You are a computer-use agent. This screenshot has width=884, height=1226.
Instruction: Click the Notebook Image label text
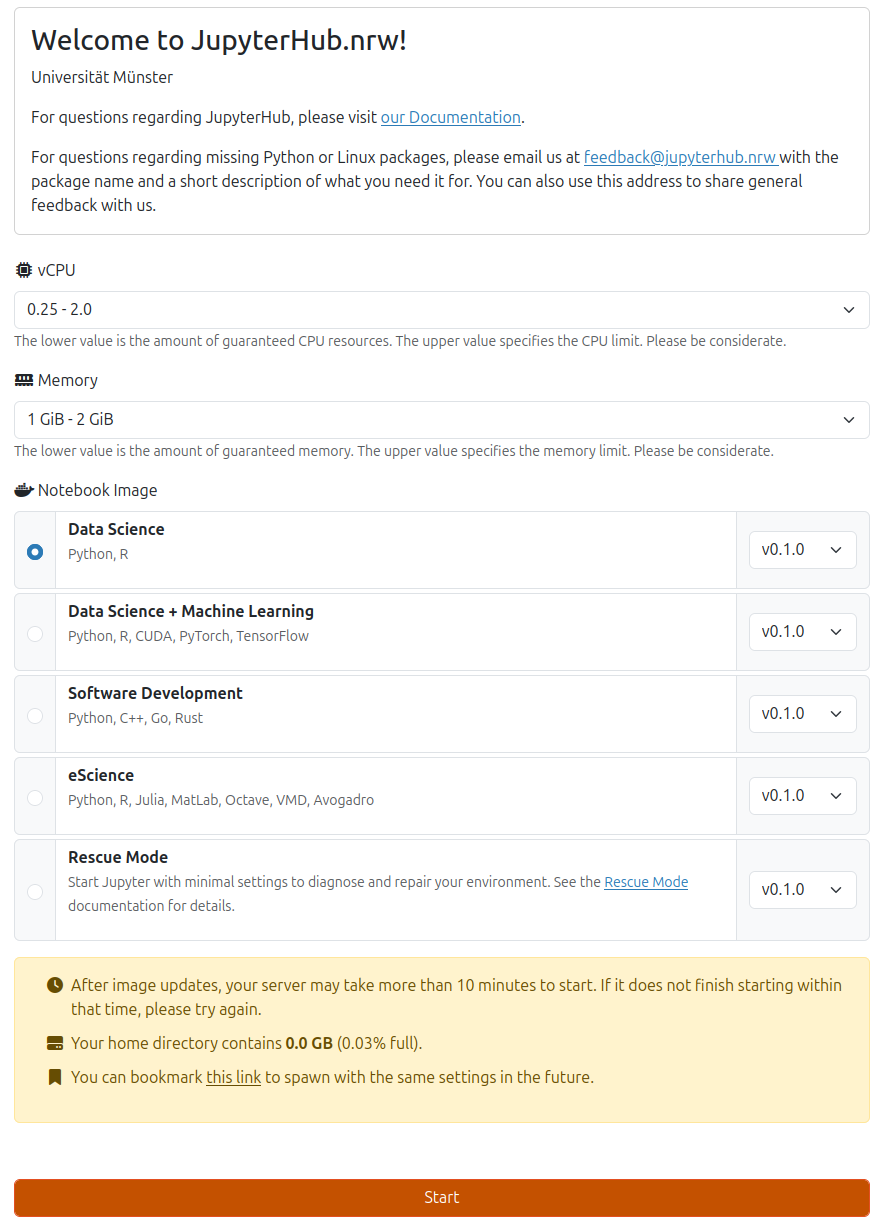click(x=98, y=490)
